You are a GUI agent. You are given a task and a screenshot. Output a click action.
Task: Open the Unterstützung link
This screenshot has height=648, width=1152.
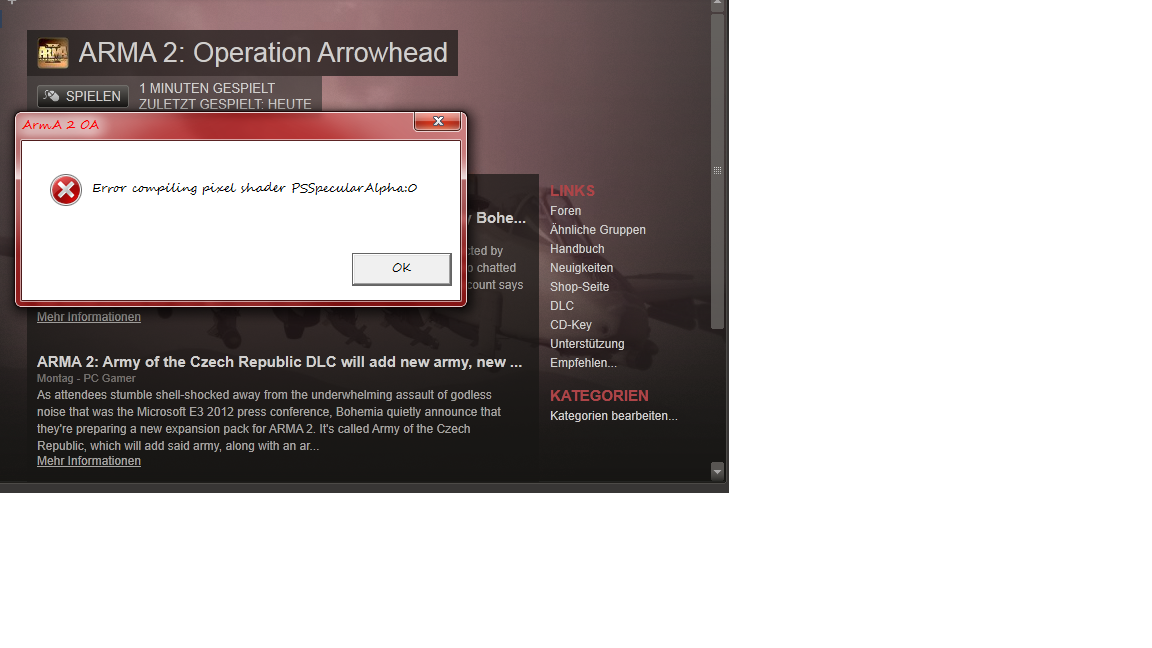586,344
